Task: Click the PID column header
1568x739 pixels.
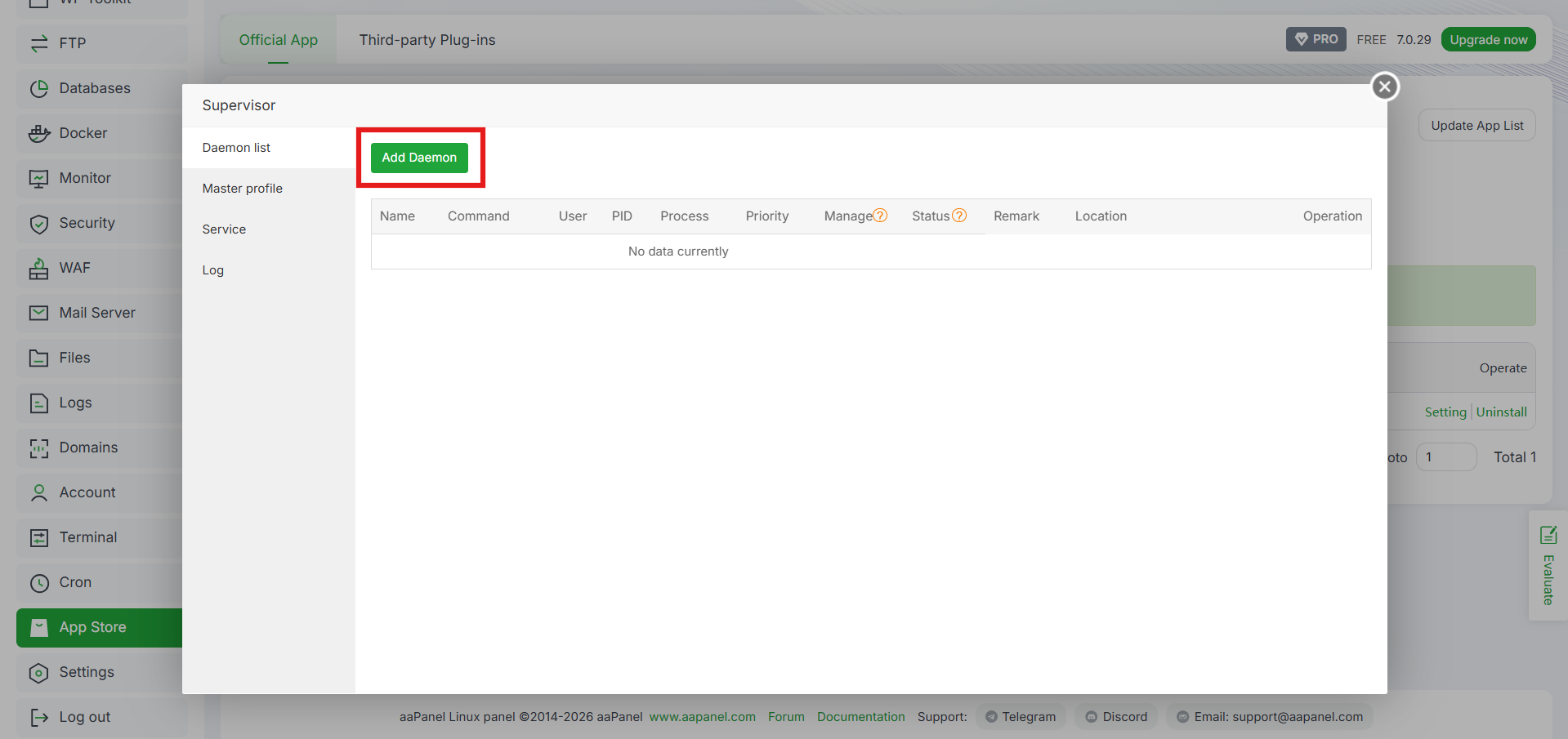Action: 622,216
